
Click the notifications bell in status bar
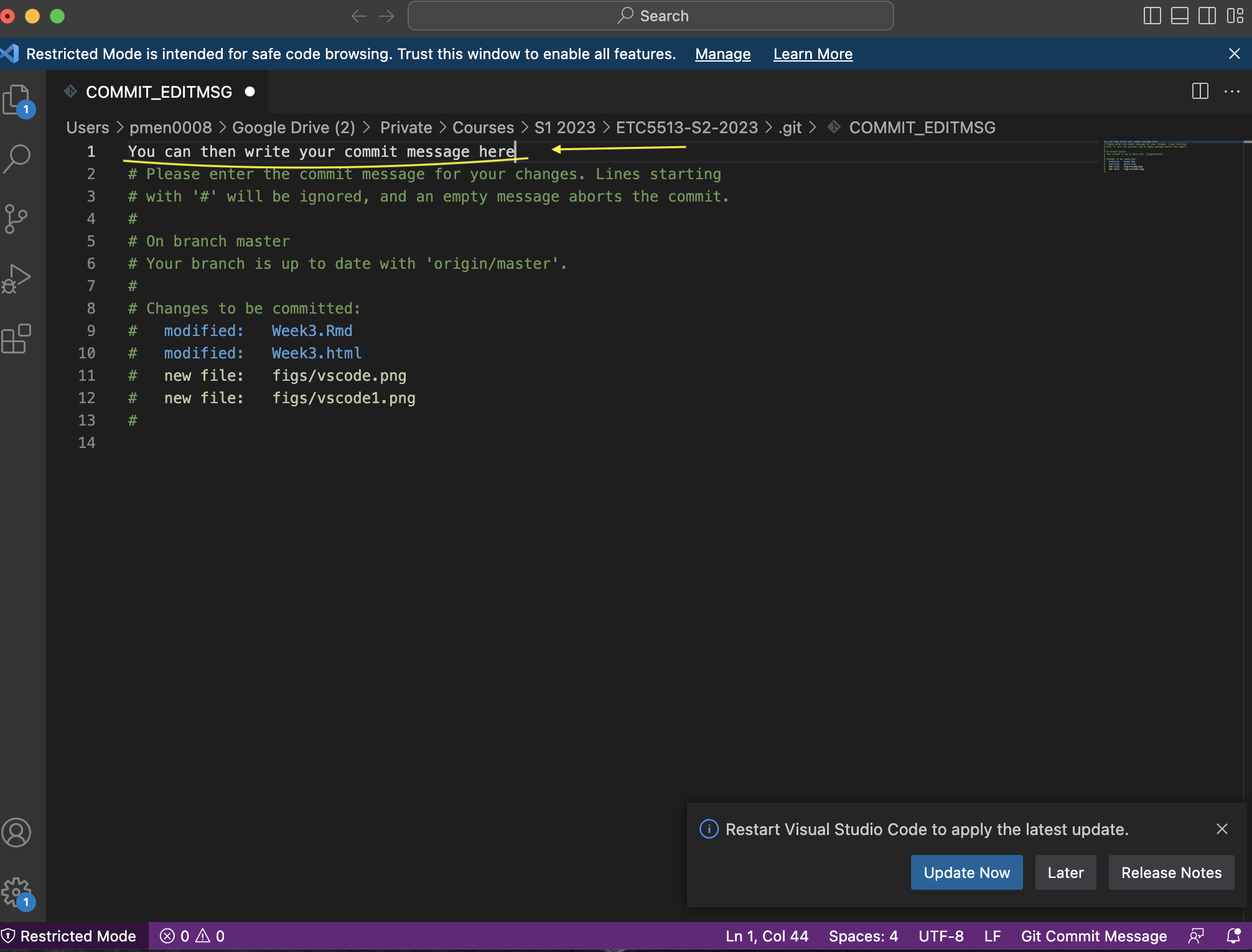pyautogui.click(x=1233, y=936)
